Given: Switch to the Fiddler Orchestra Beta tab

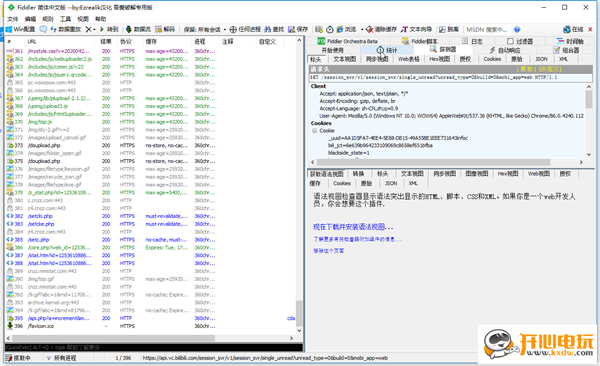Looking at the screenshot, I should [347, 41].
